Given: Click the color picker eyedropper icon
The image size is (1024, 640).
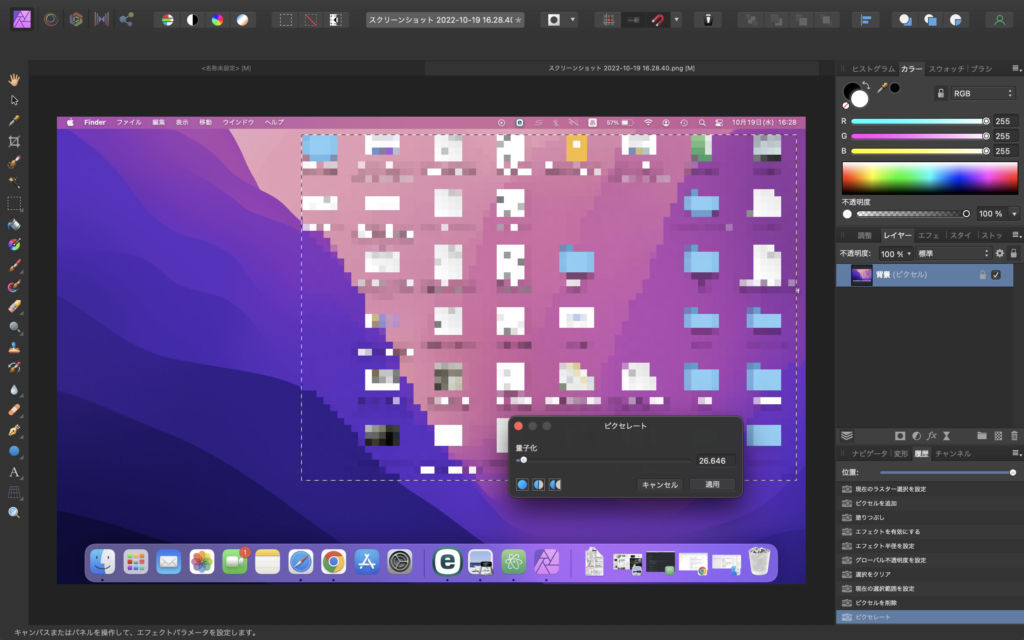Looking at the screenshot, I should [x=881, y=89].
